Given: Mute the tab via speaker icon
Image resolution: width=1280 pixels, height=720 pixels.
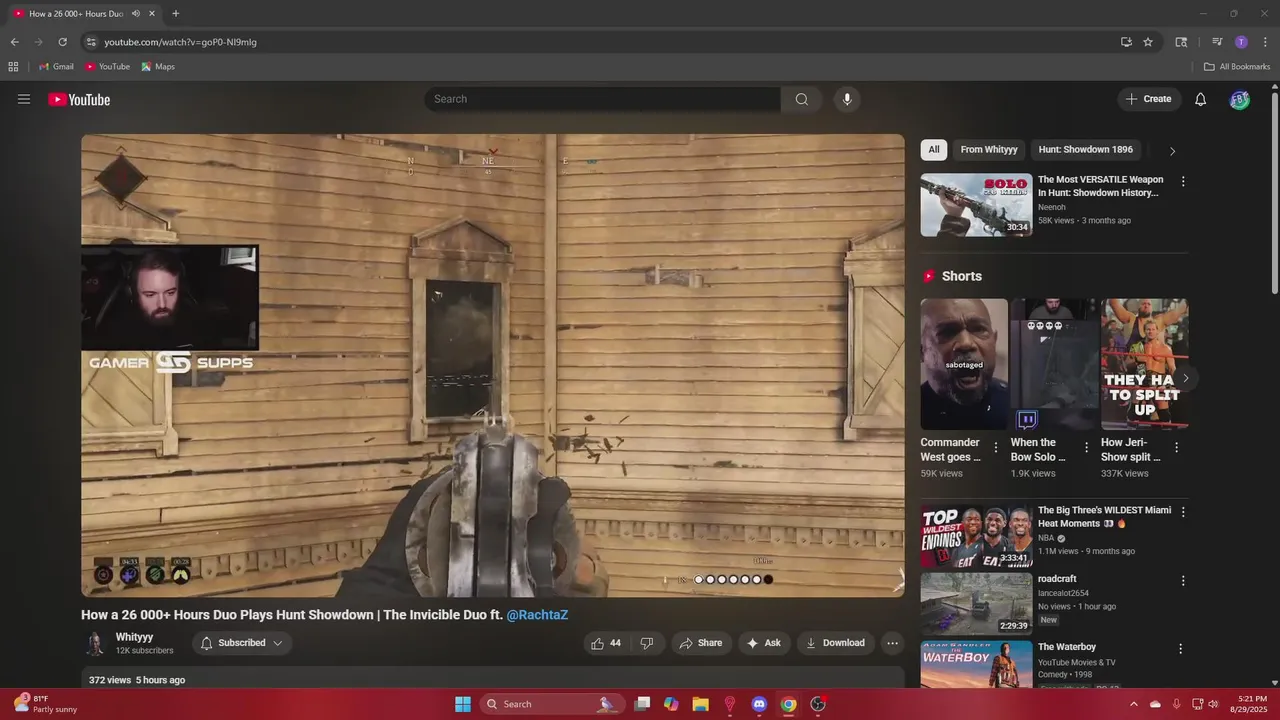Looking at the screenshot, I should 135,14.
